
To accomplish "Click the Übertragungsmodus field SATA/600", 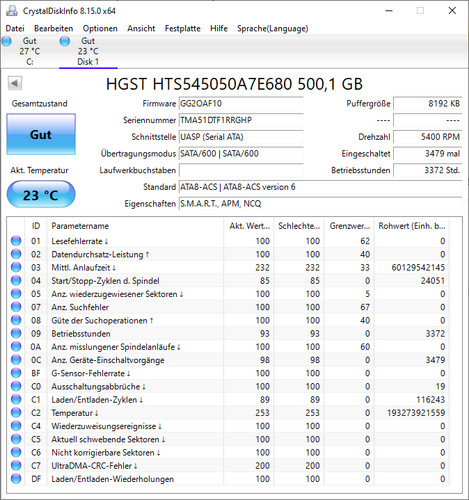I will [x=241, y=153].
